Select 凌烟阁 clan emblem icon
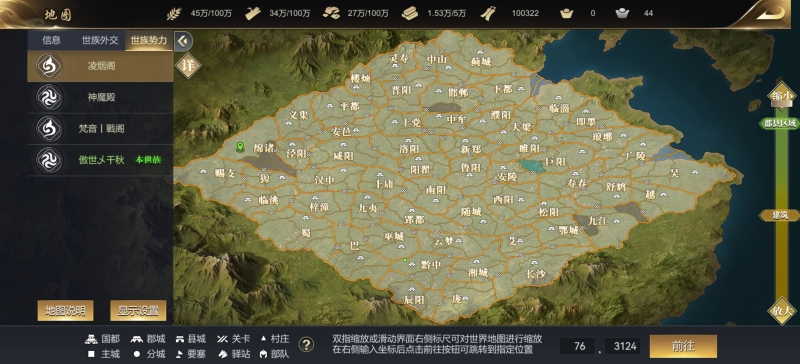The height and width of the screenshot is (364, 800). click(x=49, y=66)
